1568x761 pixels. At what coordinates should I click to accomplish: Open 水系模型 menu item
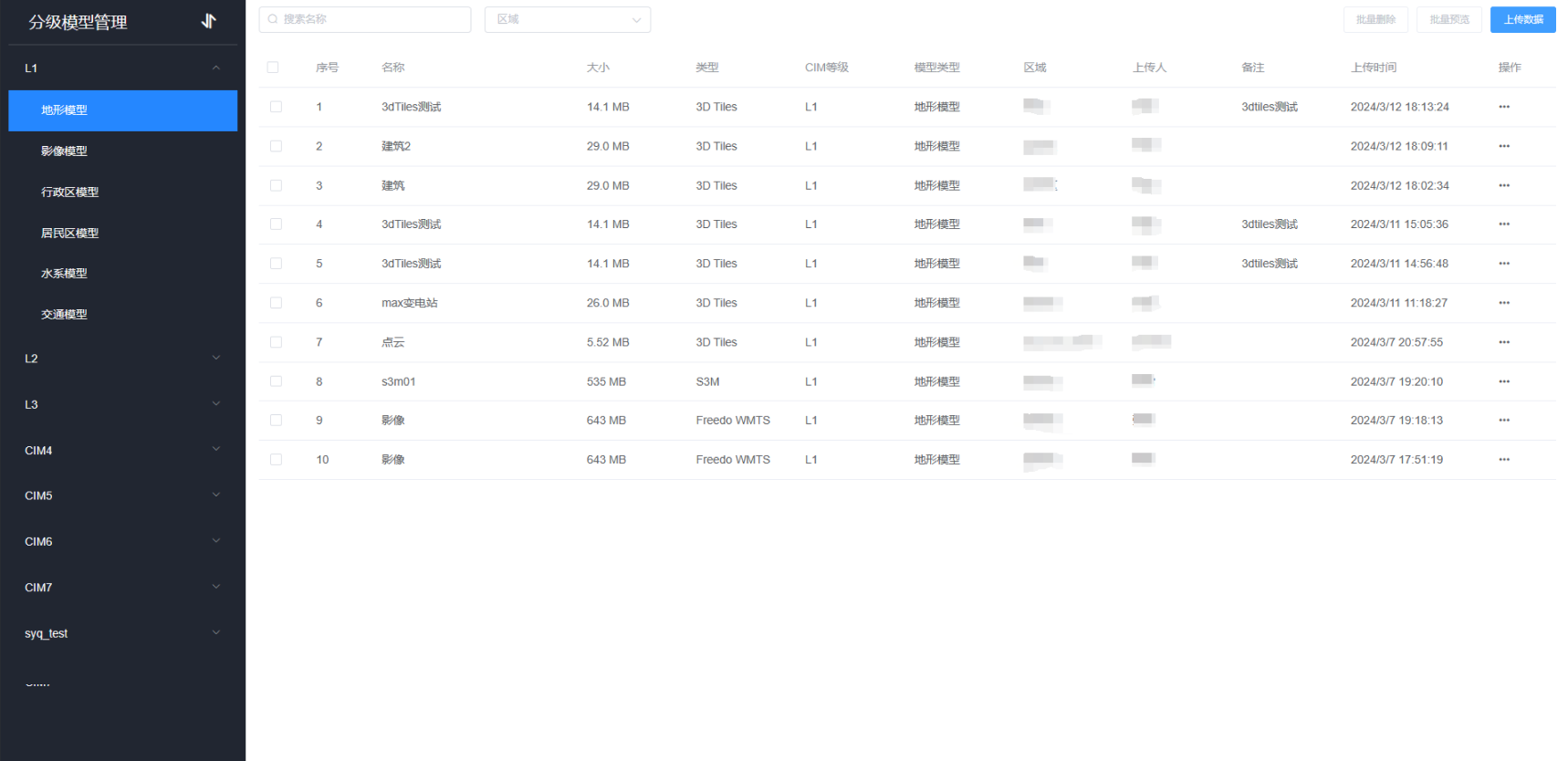[65, 274]
